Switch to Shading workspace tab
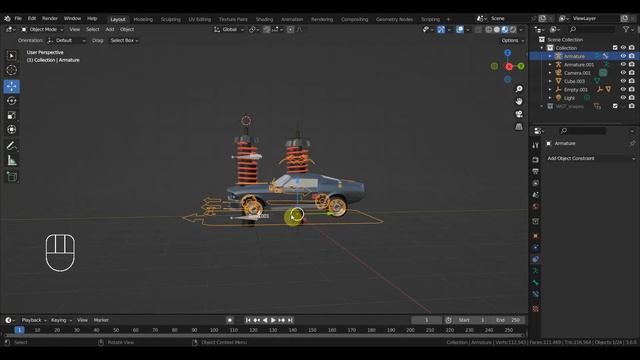This screenshot has width=640, height=360. [264, 19]
